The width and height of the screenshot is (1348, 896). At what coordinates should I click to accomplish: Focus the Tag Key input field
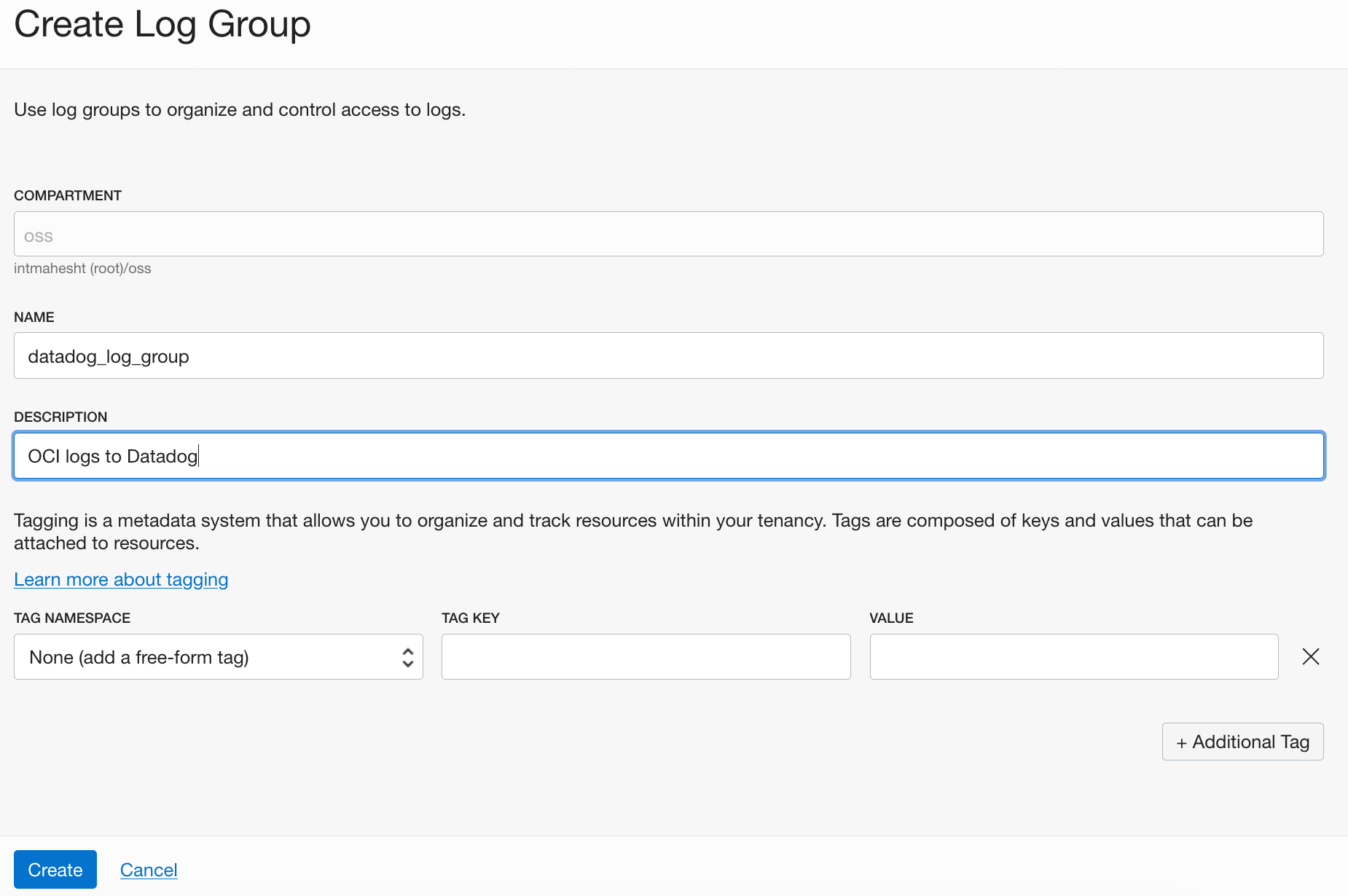(646, 657)
